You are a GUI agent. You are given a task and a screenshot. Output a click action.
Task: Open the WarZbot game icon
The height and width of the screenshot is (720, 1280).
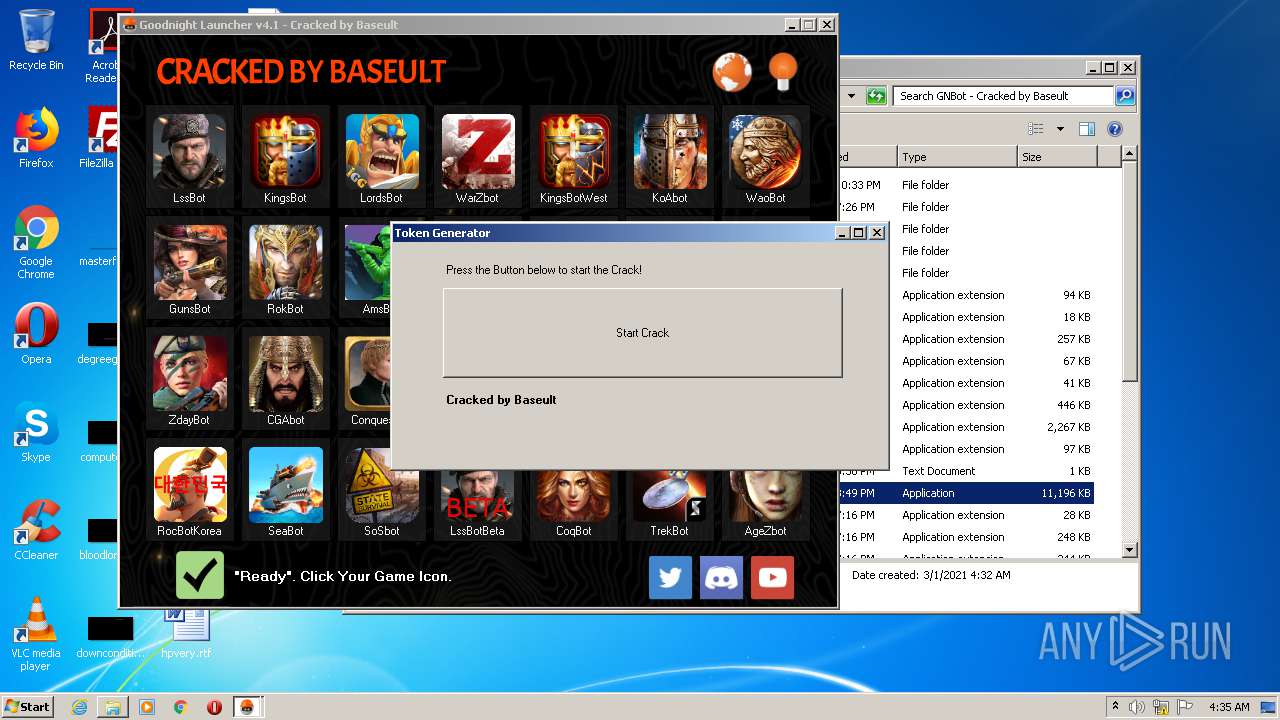pos(478,152)
